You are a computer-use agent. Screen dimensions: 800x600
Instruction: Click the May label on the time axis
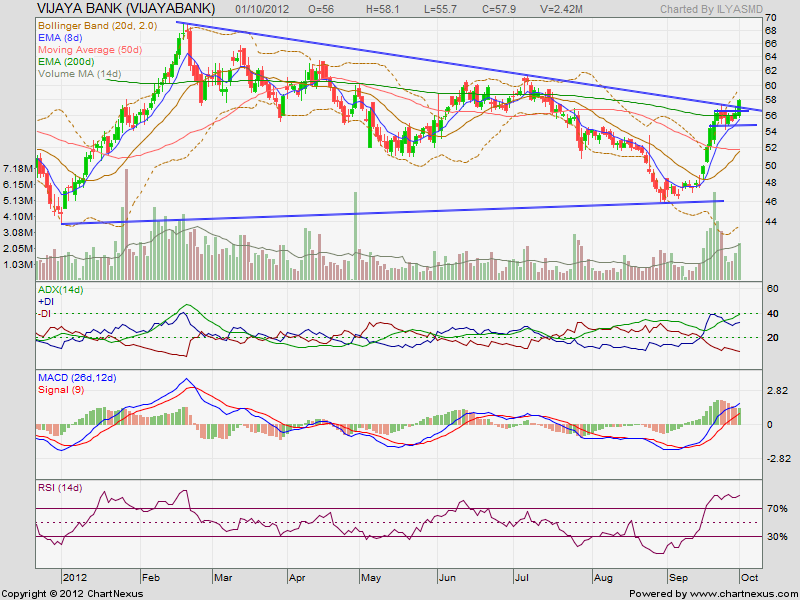click(371, 578)
